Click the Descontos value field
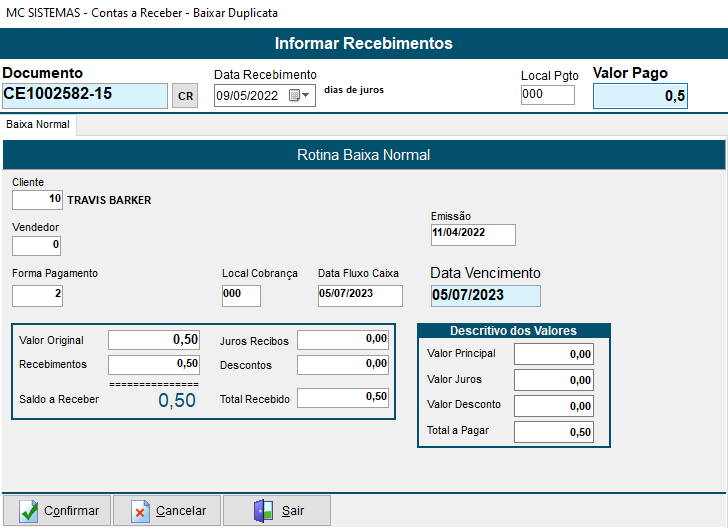728x528 pixels. 343,365
